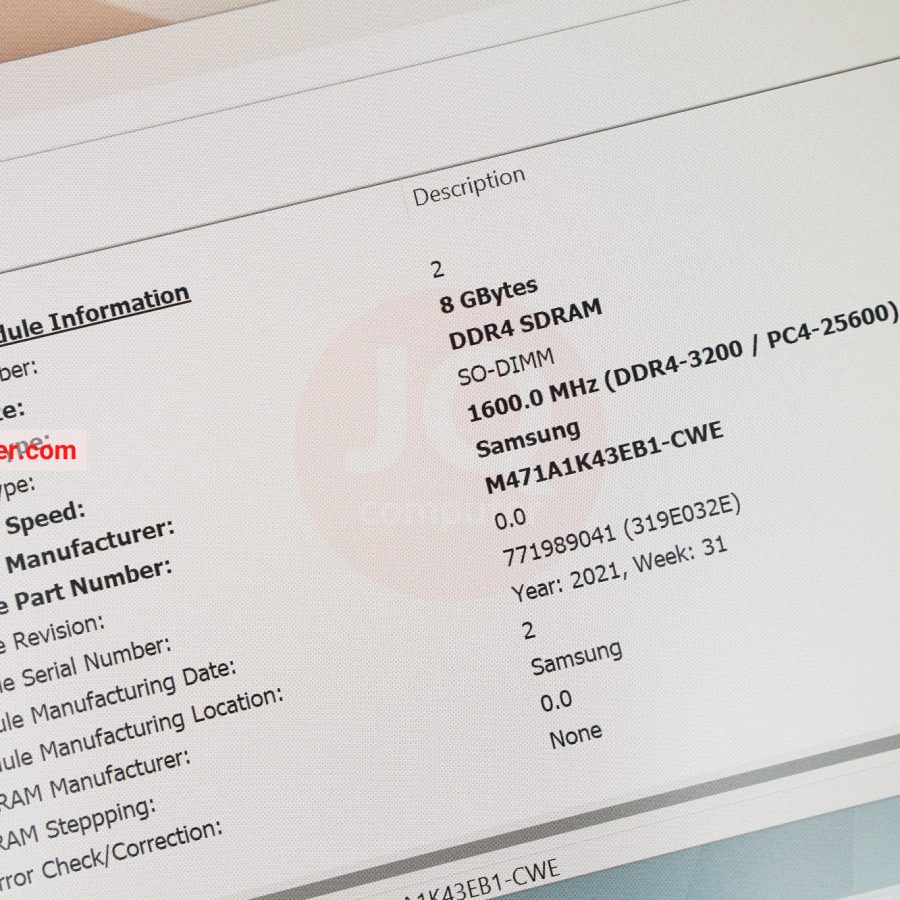Select the 'Description' column header

pyautogui.click(x=469, y=186)
